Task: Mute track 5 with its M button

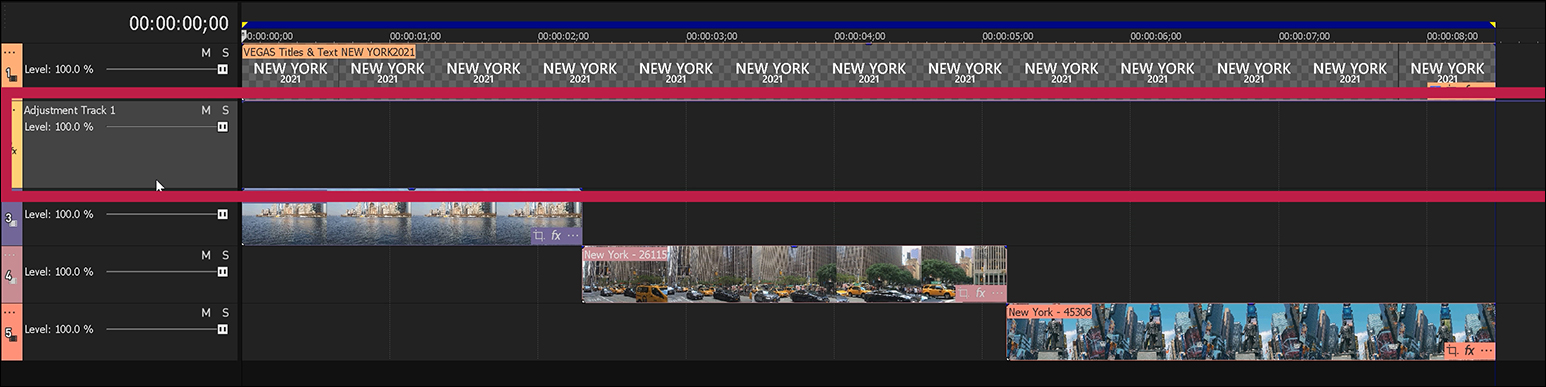Action: pyautogui.click(x=206, y=313)
